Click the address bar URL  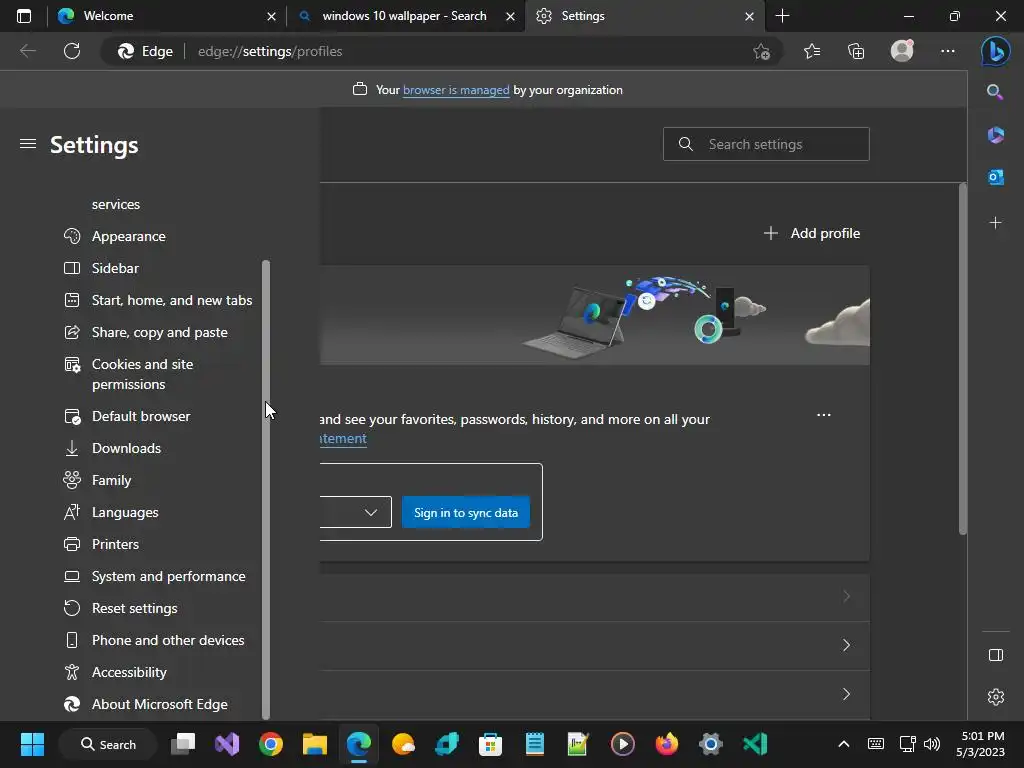point(270,51)
